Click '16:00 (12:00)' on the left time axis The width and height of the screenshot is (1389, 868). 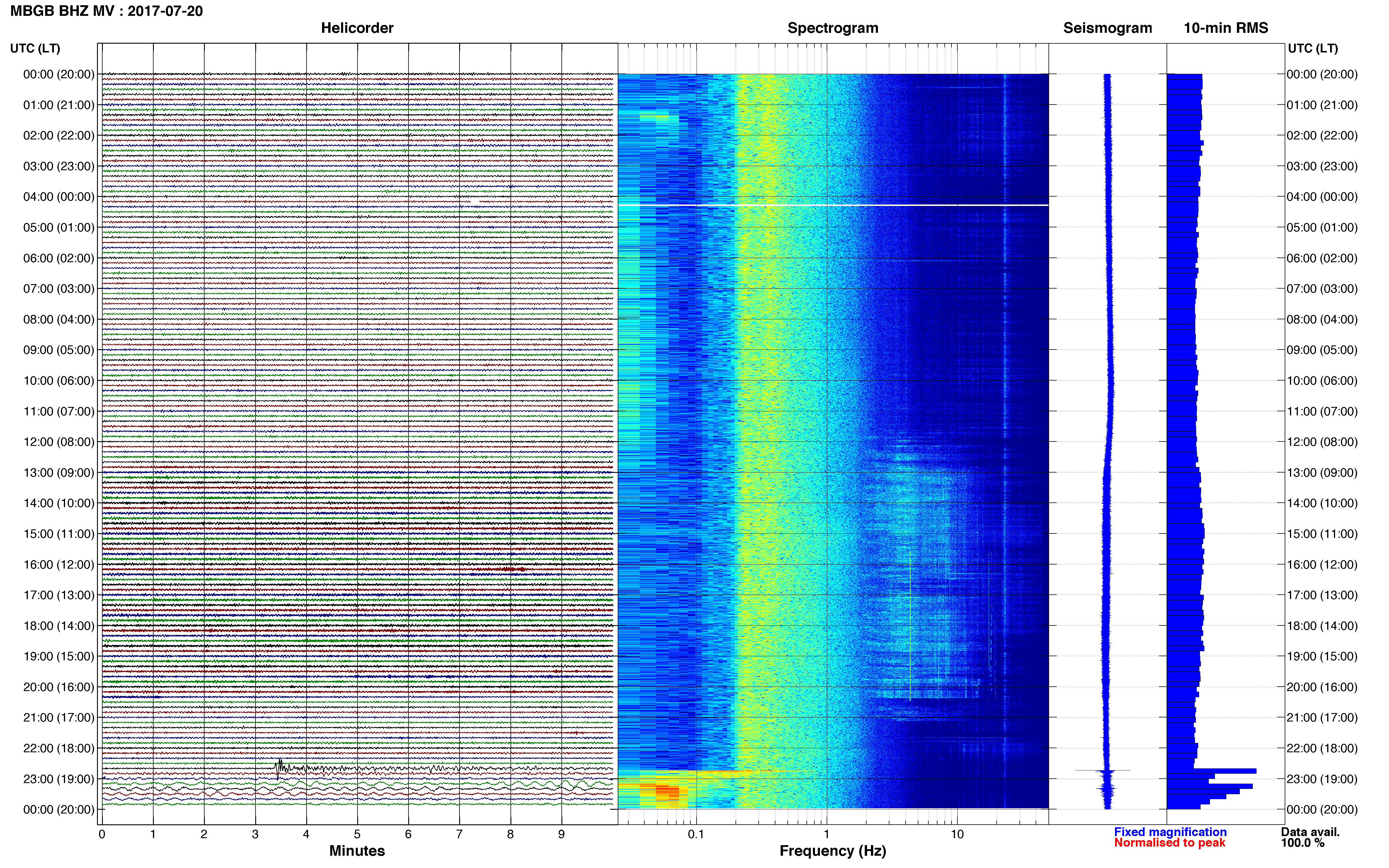point(59,565)
